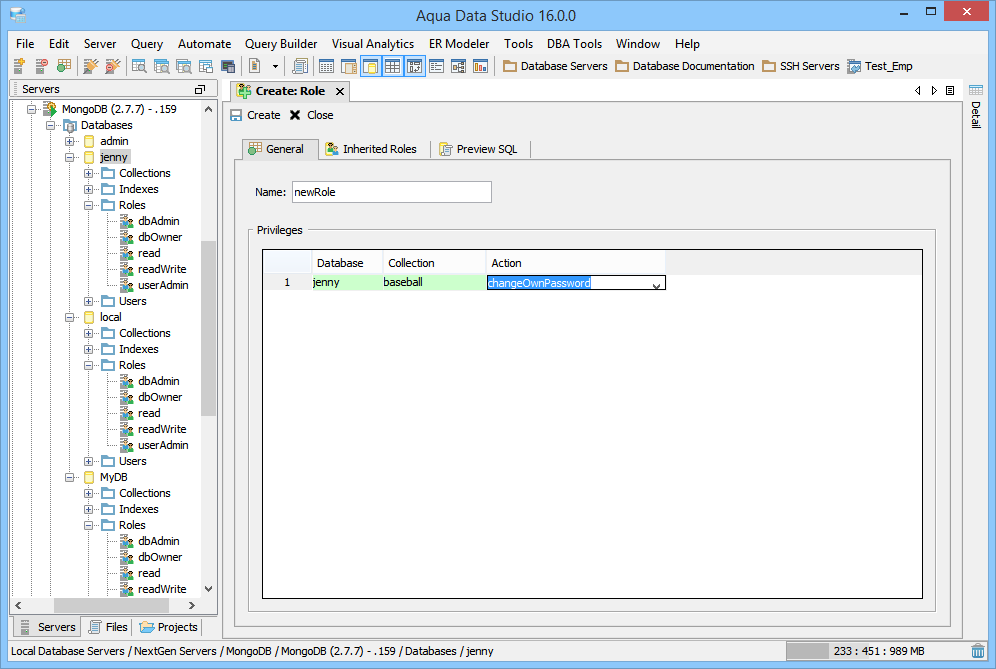Maximize the Servers panel with restore icon
The image size is (996, 669).
coord(200,90)
